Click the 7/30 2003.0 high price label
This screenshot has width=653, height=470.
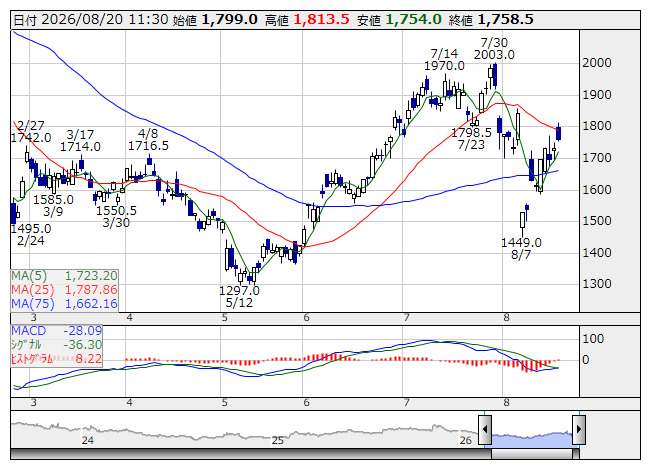point(494,48)
